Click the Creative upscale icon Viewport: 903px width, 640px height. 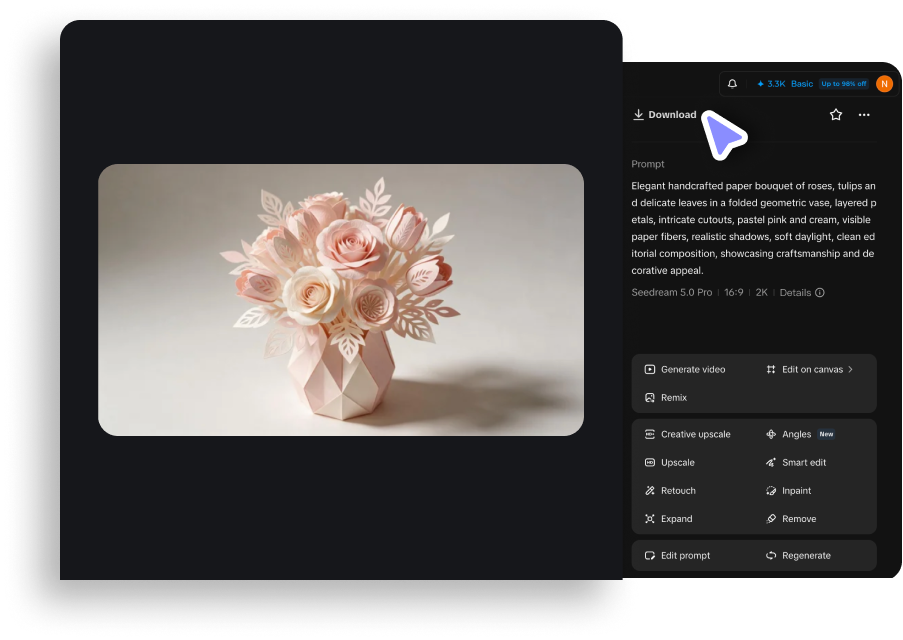(x=650, y=434)
